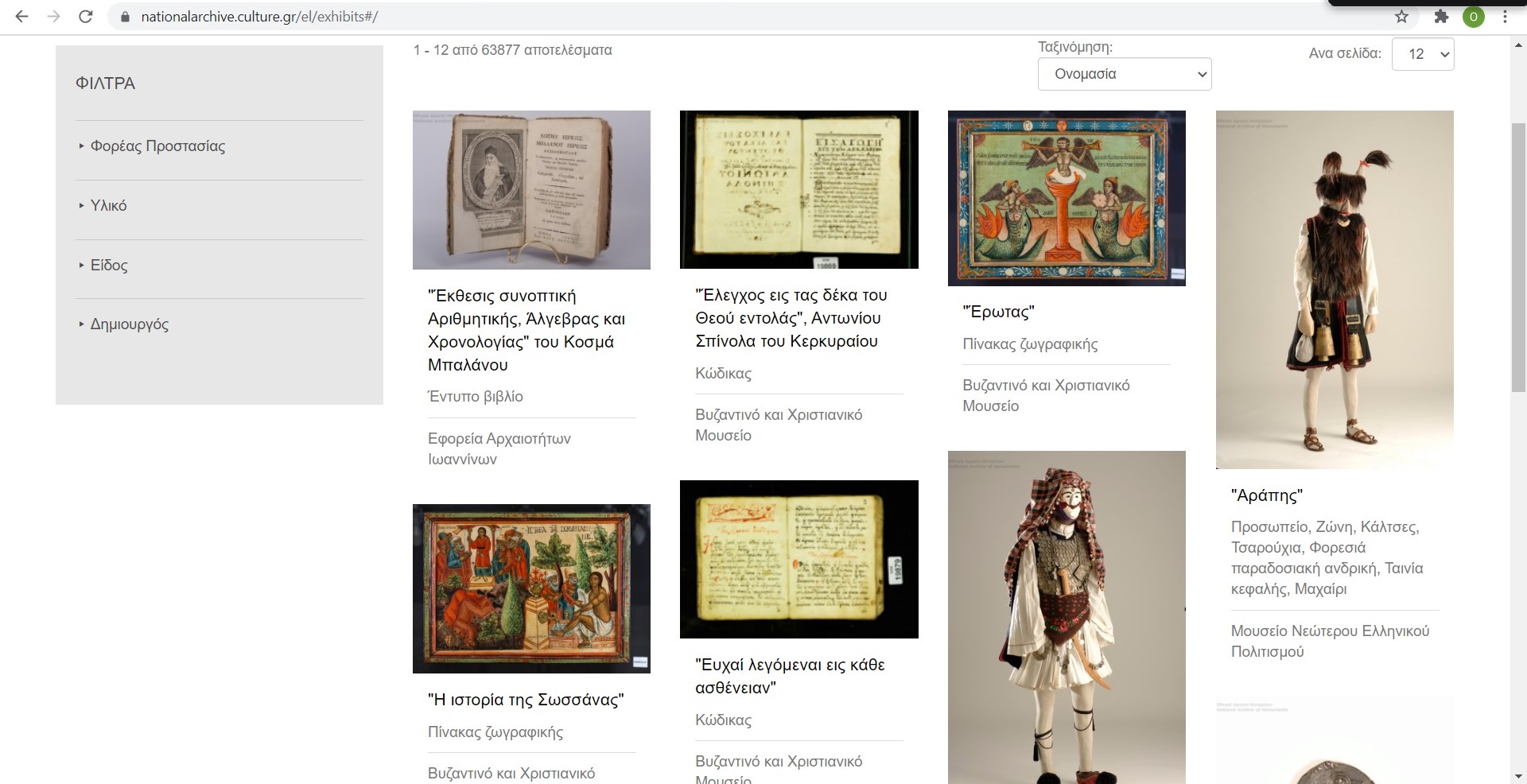Open the Ονομασία sorting dropdown
1527x784 pixels.
pos(1124,74)
